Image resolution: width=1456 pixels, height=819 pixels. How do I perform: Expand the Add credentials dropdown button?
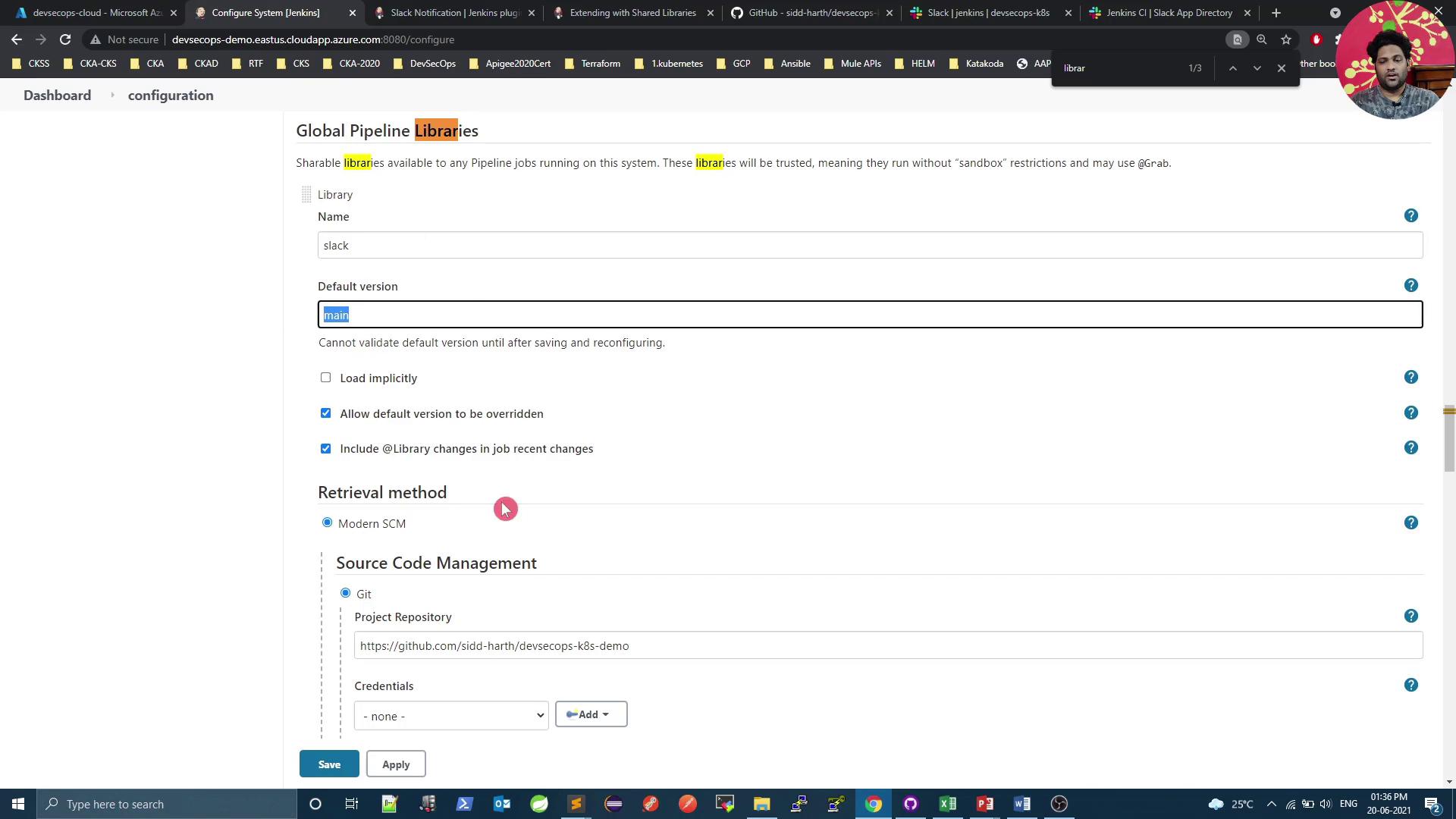tap(591, 714)
